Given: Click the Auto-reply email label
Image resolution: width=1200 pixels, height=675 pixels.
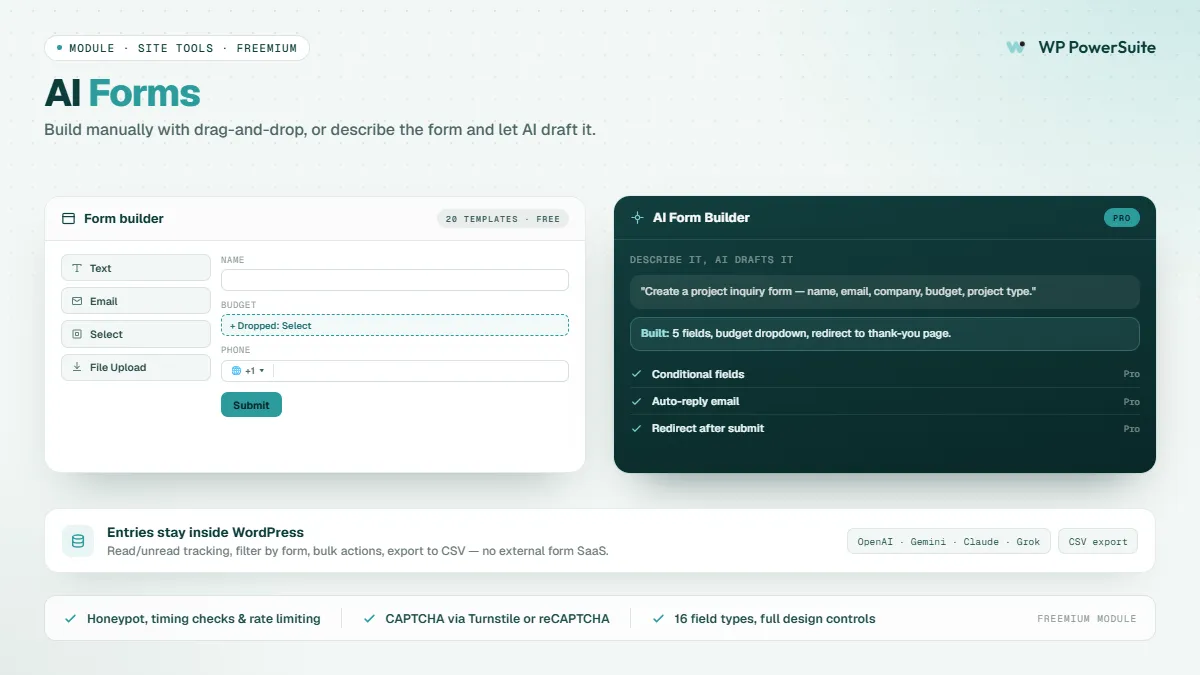Looking at the screenshot, I should (696, 401).
